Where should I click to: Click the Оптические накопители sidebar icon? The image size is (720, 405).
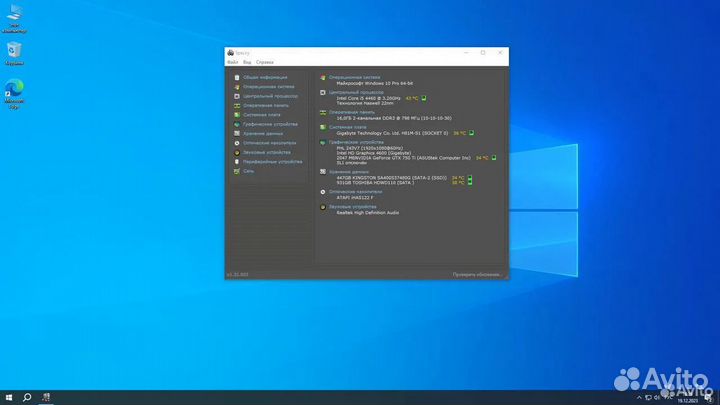coord(237,143)
